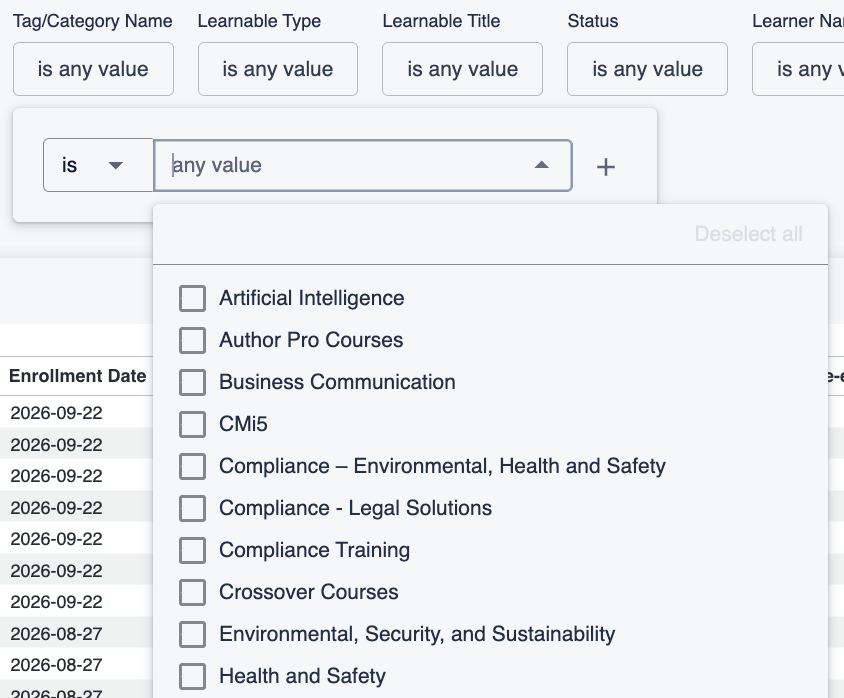Select the Crossover Courses checkbox
This screenshot has width=844, height=698.
point(192,592)
